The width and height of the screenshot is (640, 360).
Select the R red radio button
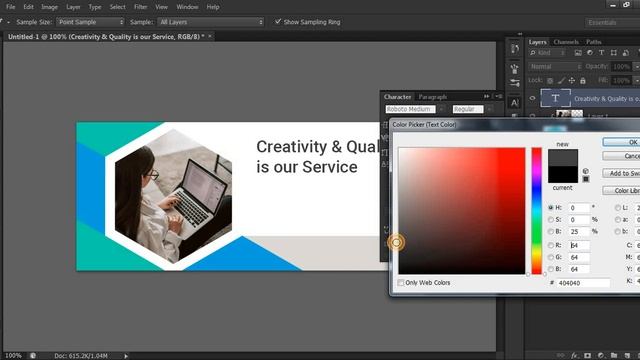[x=551, y=245]
